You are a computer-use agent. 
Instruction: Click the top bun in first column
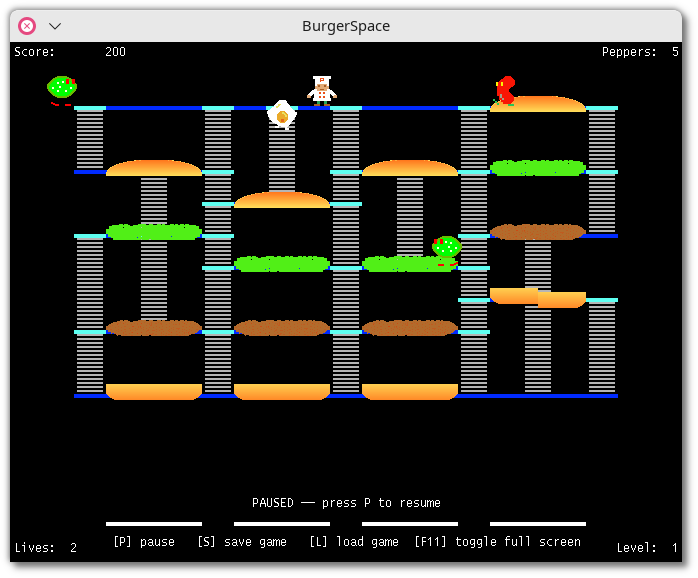(154, 168)
